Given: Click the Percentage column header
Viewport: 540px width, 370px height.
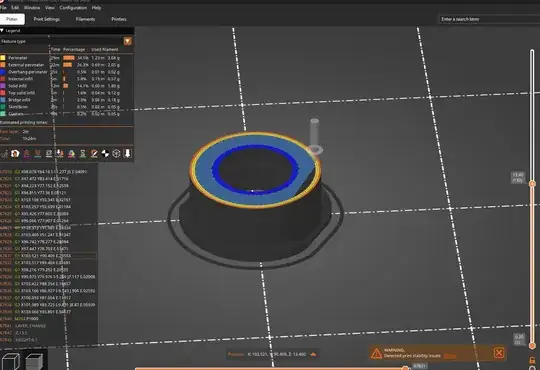Looking at the screenshot, I should [x=74, y=50].
